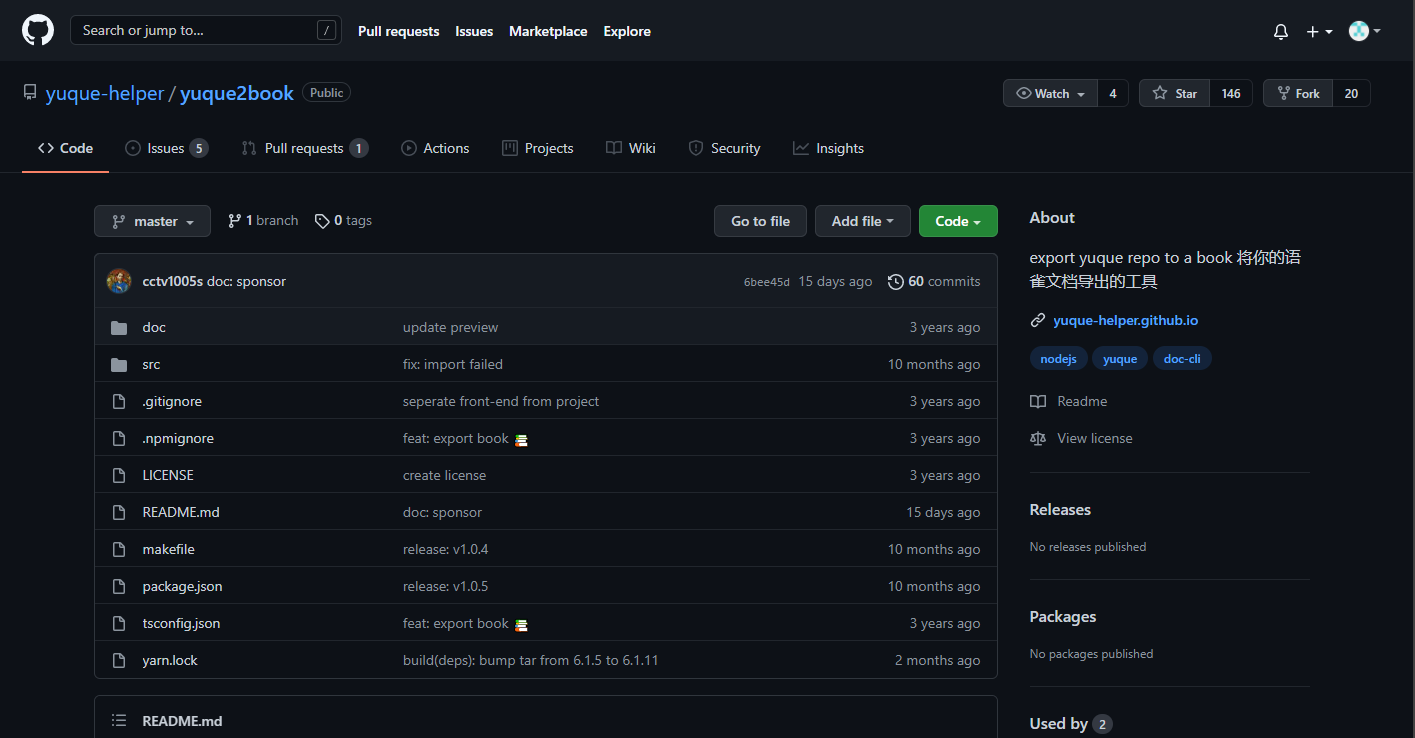The height and width of the screenshot is (738, 1415).
Task: Open the package.json file
Action: [x=182, y=586]
